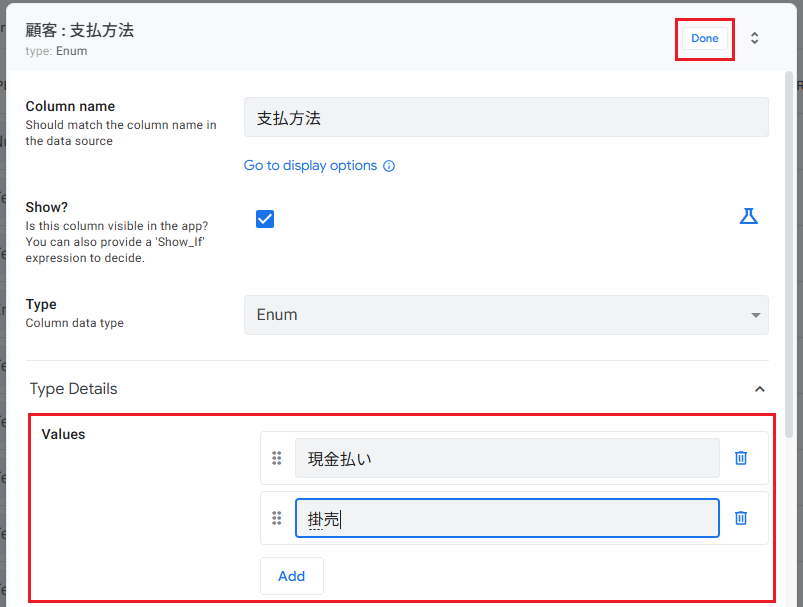Viewport: 803px width, 607px height.
Task: Click the up/down arrows beside Done
Action: click(x=755, y=38)
